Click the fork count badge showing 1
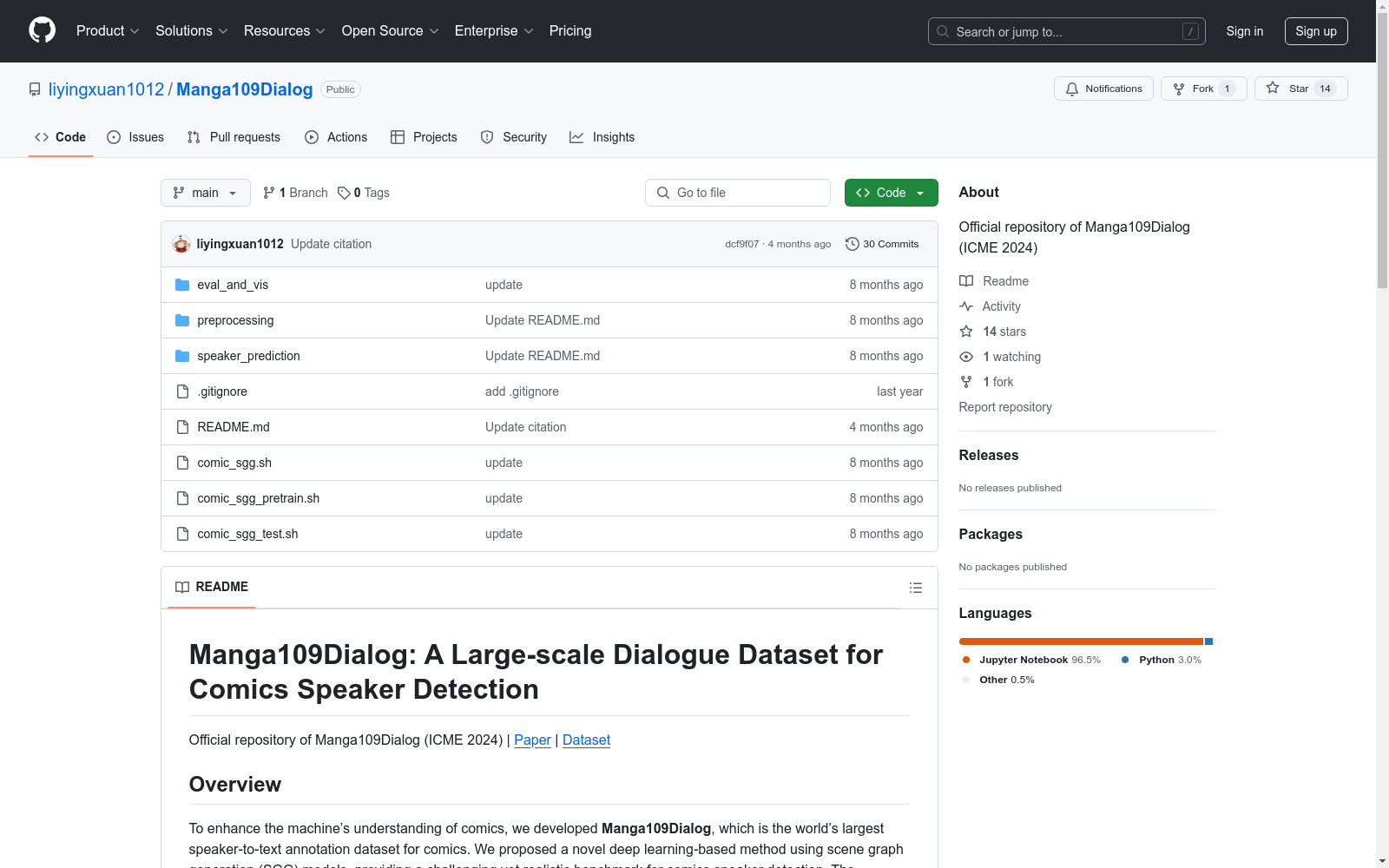1389x868 pixels. [1227, 89]
